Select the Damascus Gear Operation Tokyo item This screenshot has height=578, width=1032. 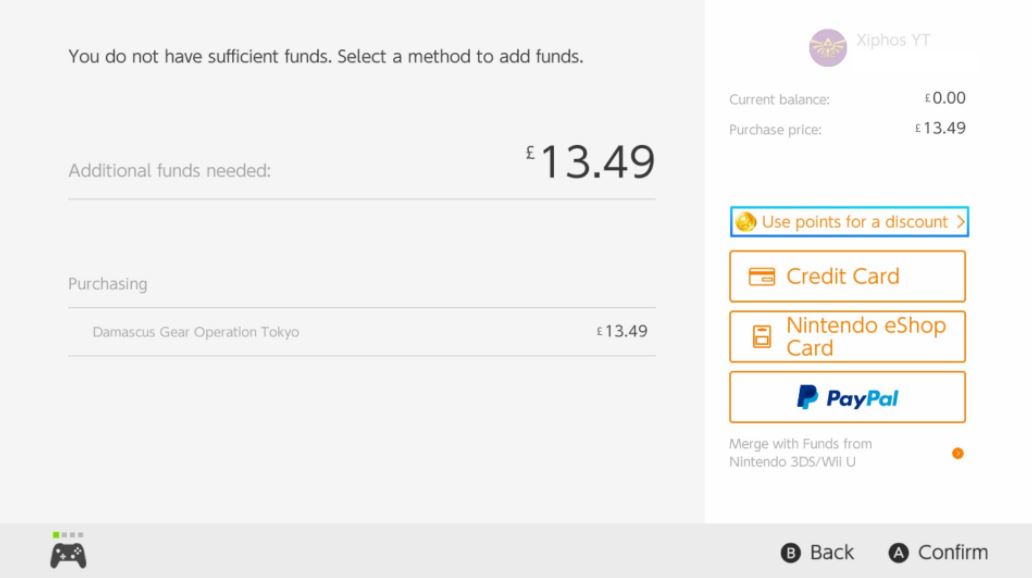(196, 332)
